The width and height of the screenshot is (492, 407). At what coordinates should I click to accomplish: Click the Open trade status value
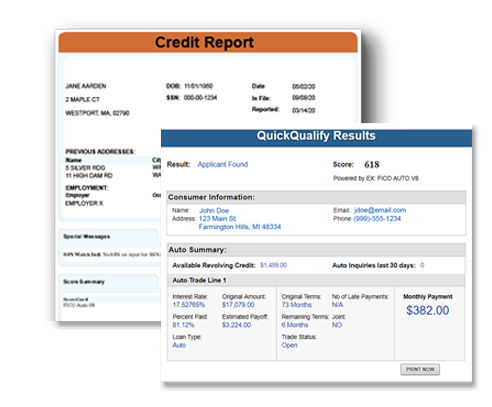(289, 345)
